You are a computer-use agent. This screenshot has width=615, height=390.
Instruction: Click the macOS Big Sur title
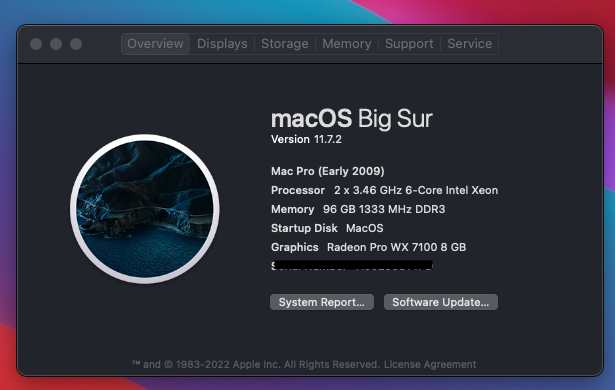pos(352,118)
